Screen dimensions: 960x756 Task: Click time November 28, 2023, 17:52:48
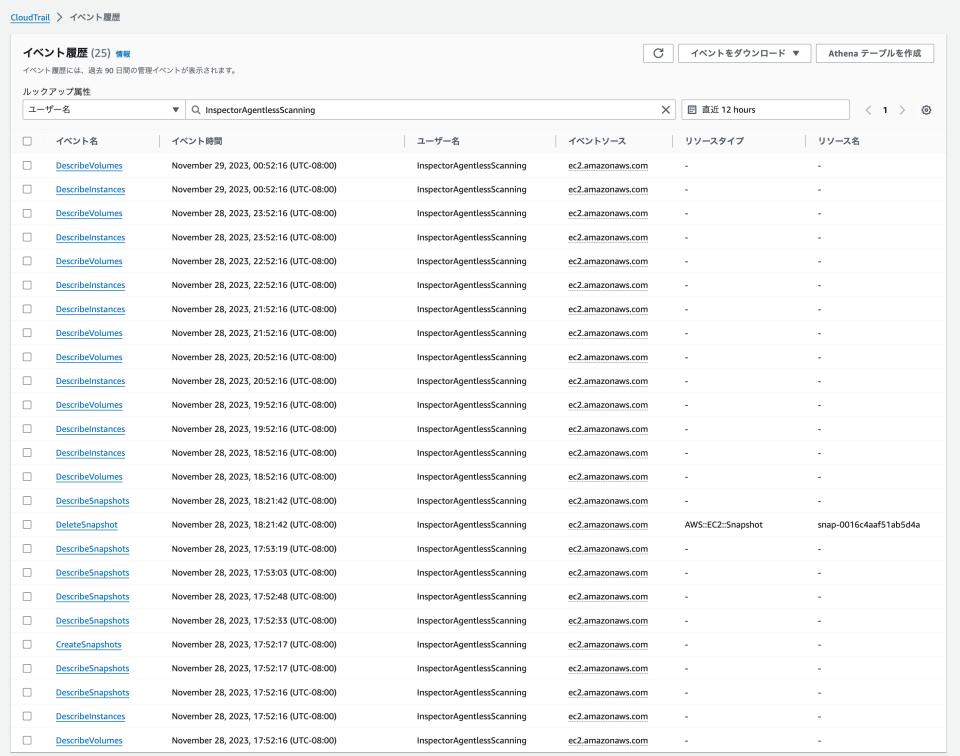[253, 596]
